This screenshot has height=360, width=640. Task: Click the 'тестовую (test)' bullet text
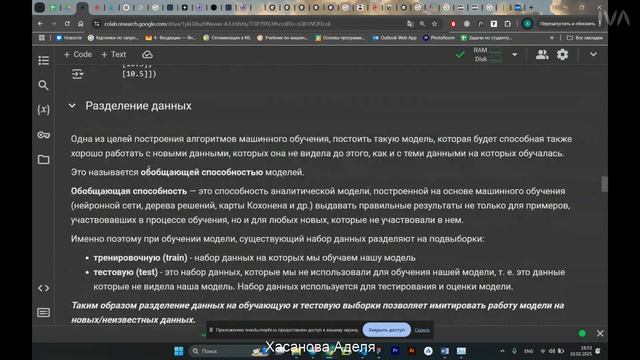pyautogui.click(x=125, y=272)
